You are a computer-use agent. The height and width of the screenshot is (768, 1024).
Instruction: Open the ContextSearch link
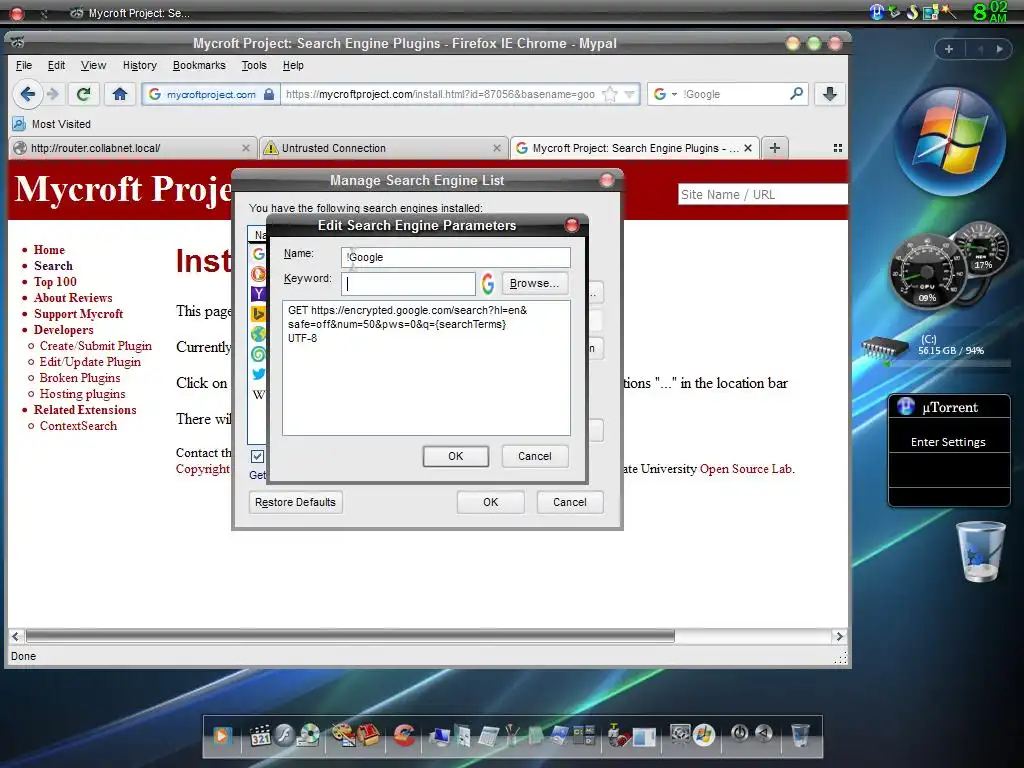click(x=78, y=426)
